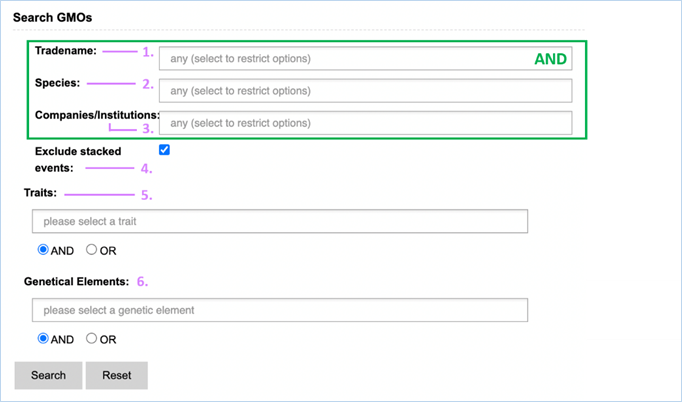Image resolution: width=682 pixels, height=402 pixels.
Task: Click the 'Exclude stacked events' label
Action: (x=76, y=159)
